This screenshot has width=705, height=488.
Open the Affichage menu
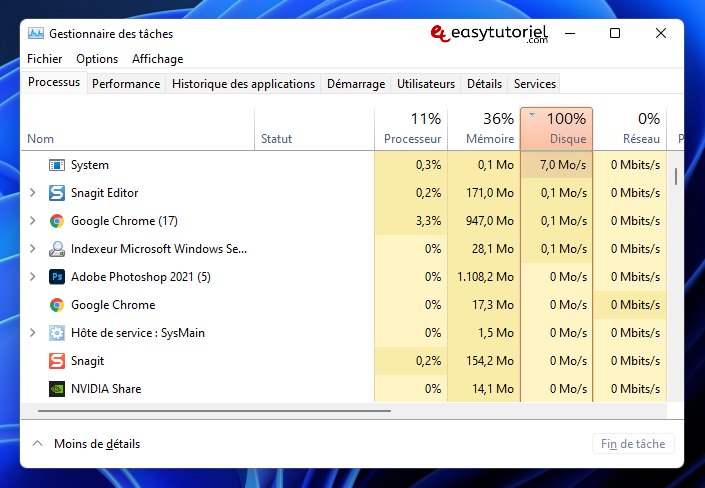pyautogui.click(x=157, y=59)
